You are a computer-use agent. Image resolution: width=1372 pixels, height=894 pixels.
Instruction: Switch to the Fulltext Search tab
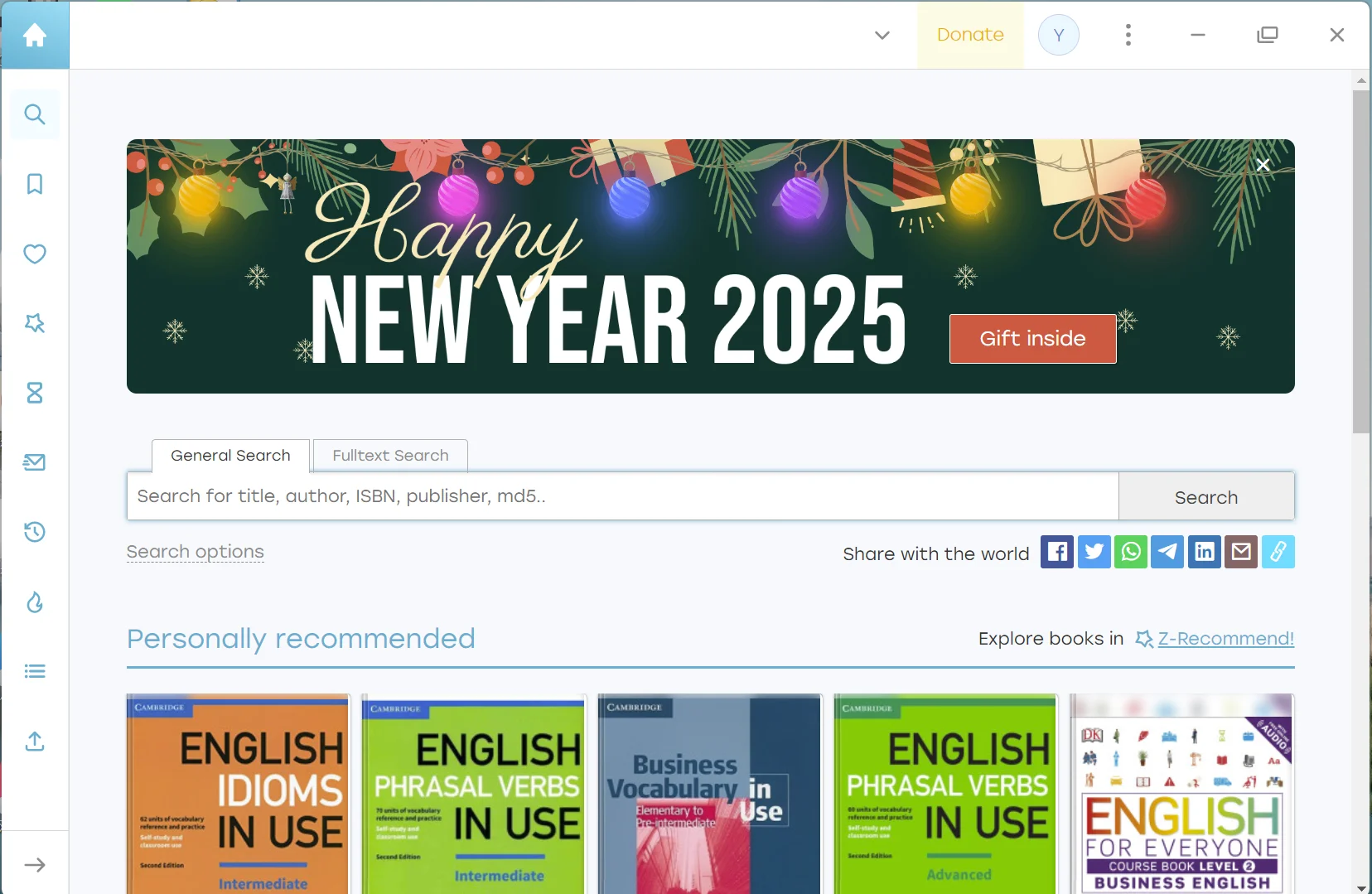390,456
